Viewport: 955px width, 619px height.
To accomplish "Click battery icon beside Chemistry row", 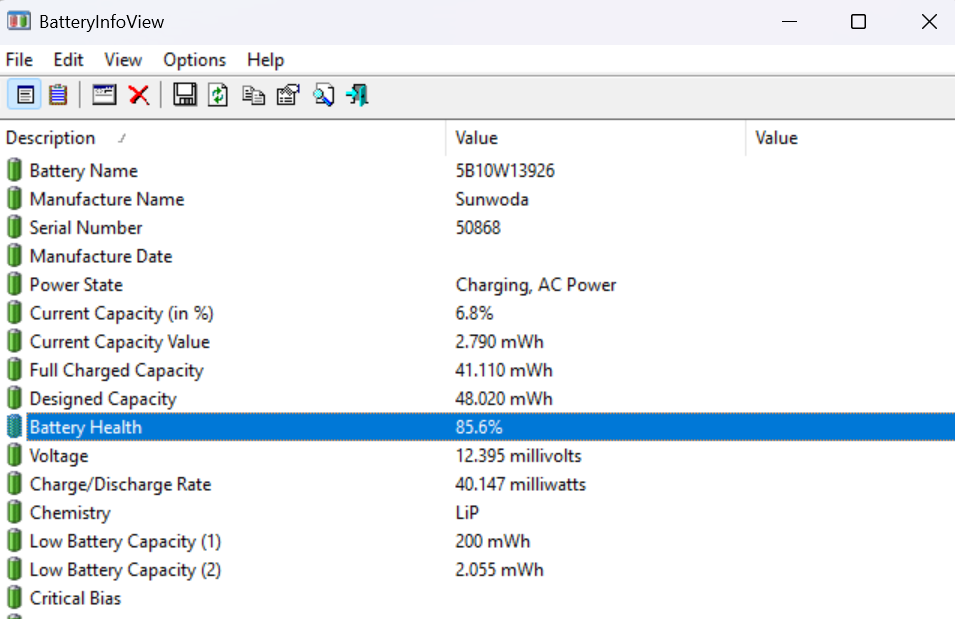I will coord(14,512).
